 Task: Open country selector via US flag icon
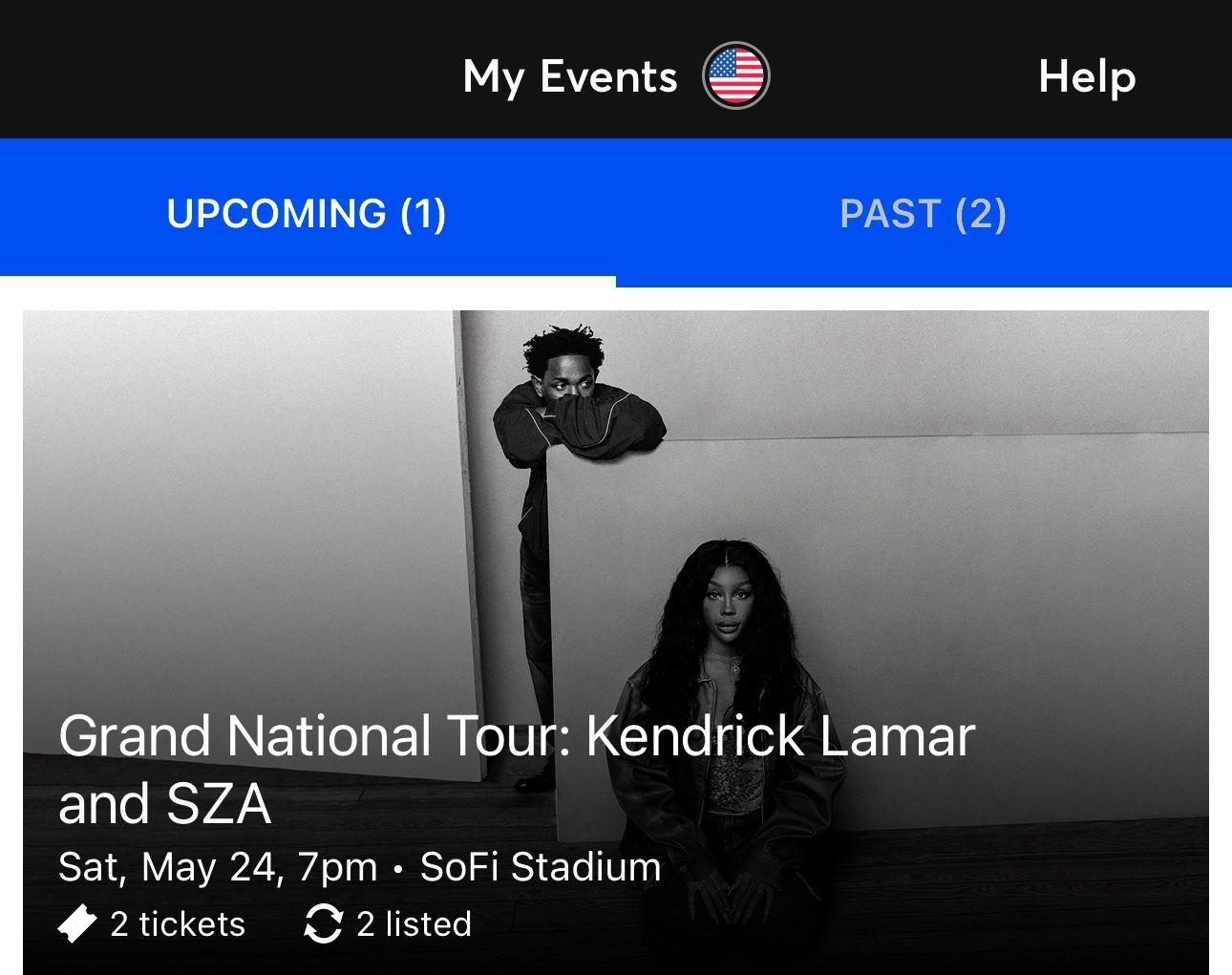tap(735, 76)
